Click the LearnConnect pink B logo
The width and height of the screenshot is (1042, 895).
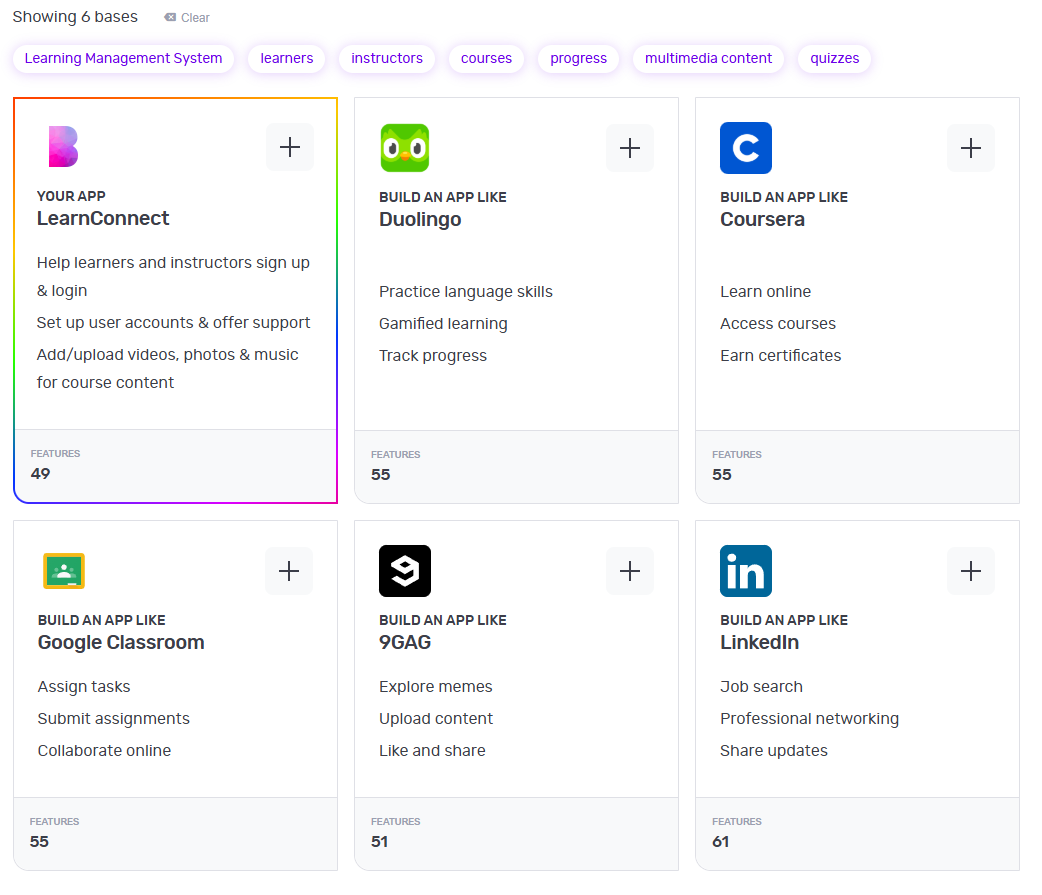63,146
